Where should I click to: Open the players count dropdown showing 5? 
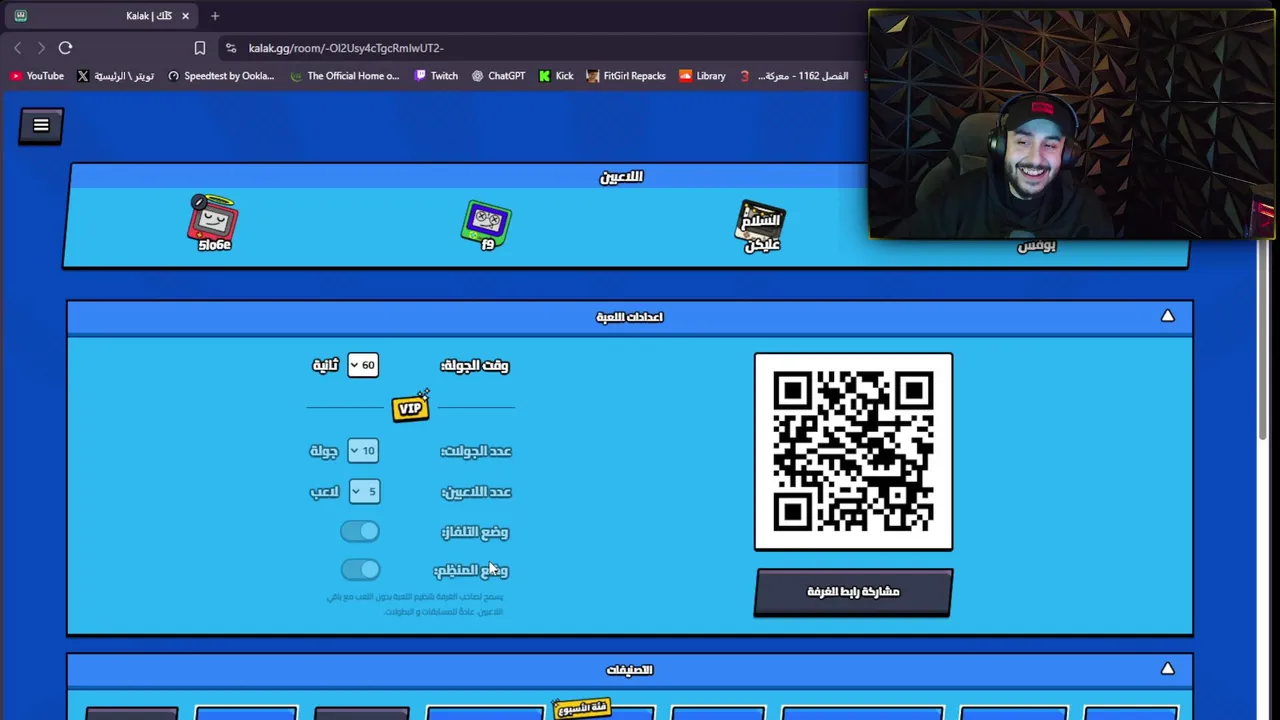365,491
